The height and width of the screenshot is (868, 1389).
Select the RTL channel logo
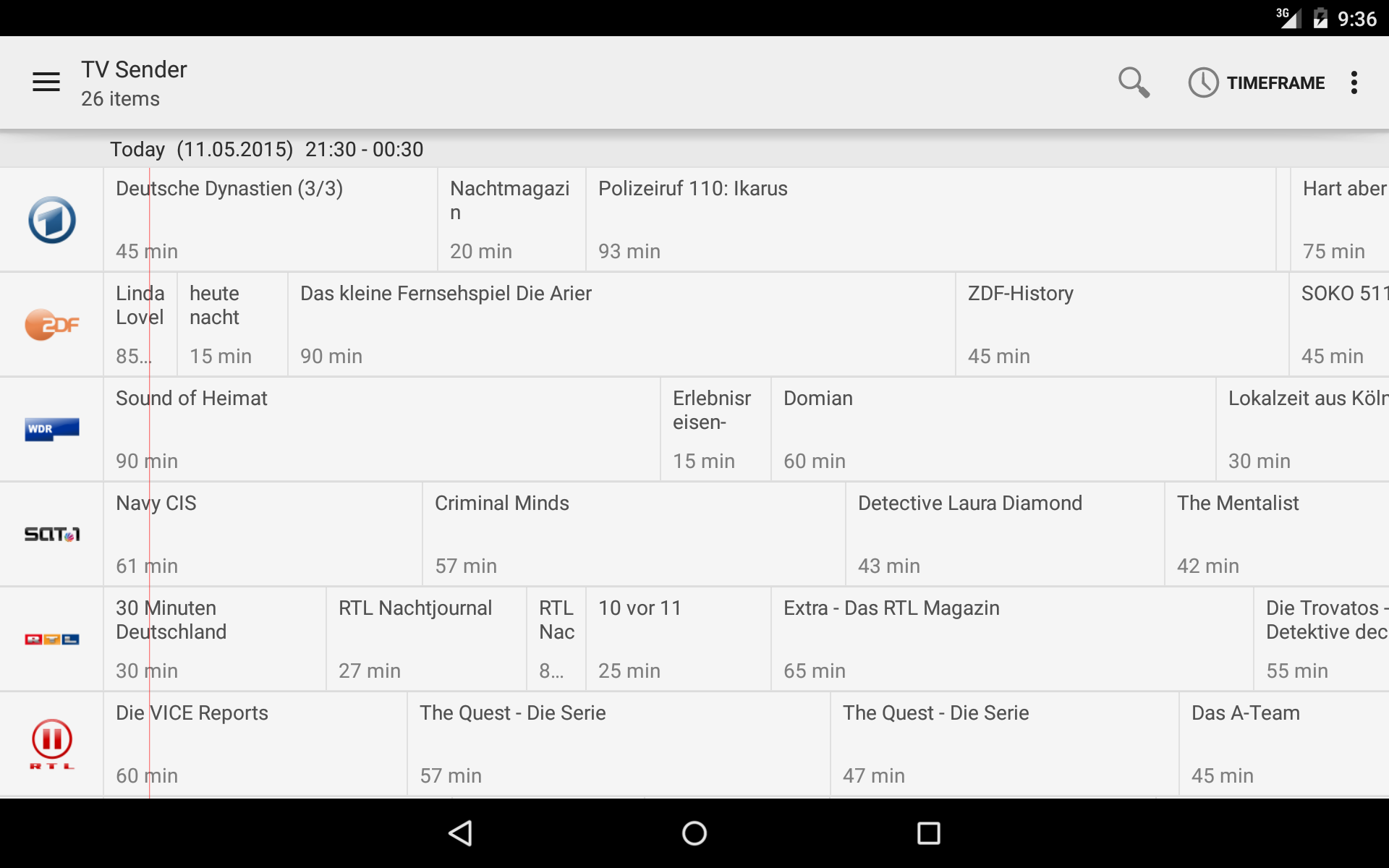(x=52, y=639)
